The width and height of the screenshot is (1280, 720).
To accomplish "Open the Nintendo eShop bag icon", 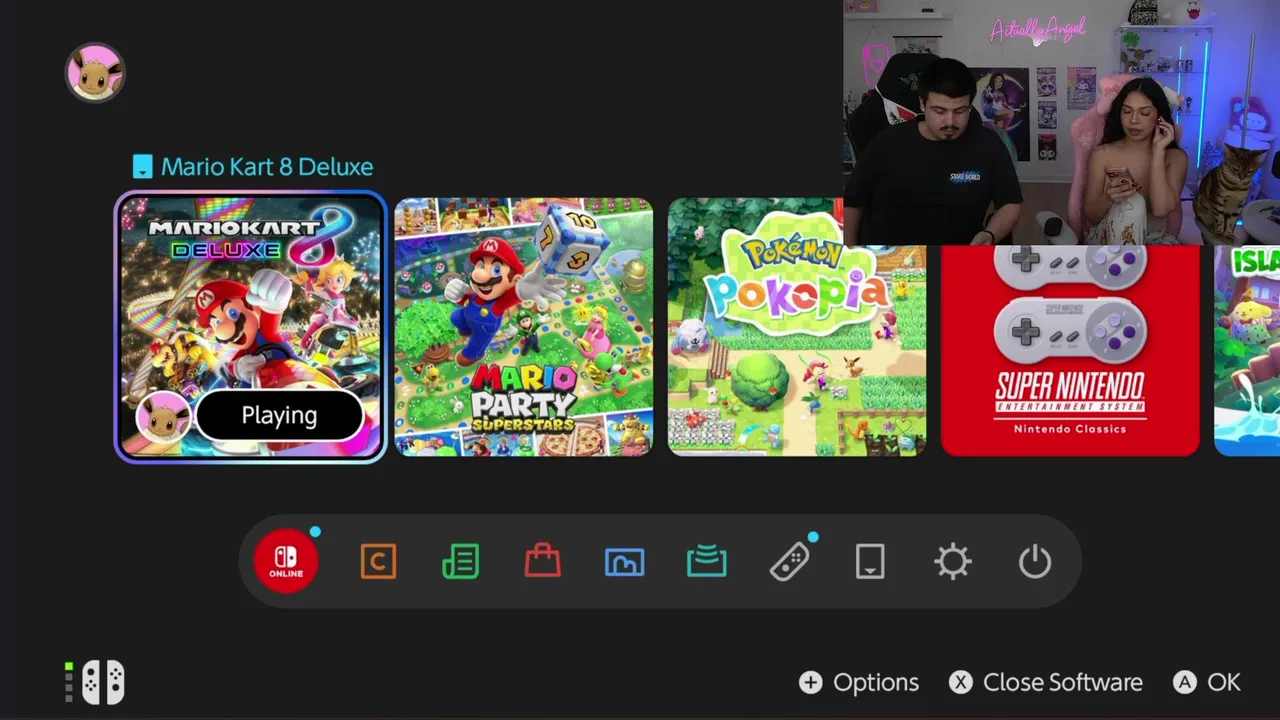I will click(x=542, y=561).
